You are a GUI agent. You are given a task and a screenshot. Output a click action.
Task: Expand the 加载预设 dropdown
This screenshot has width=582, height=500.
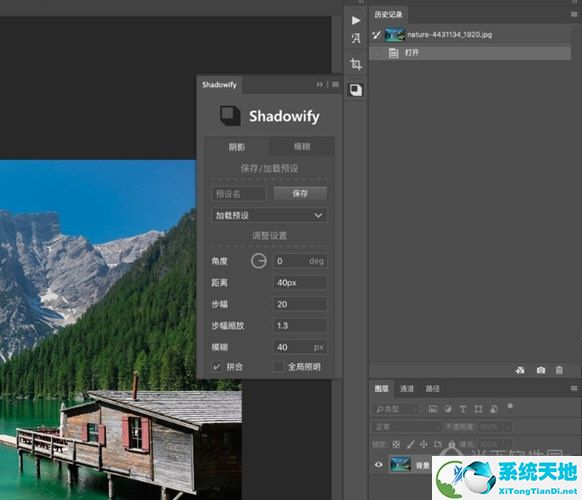[269, 215]
